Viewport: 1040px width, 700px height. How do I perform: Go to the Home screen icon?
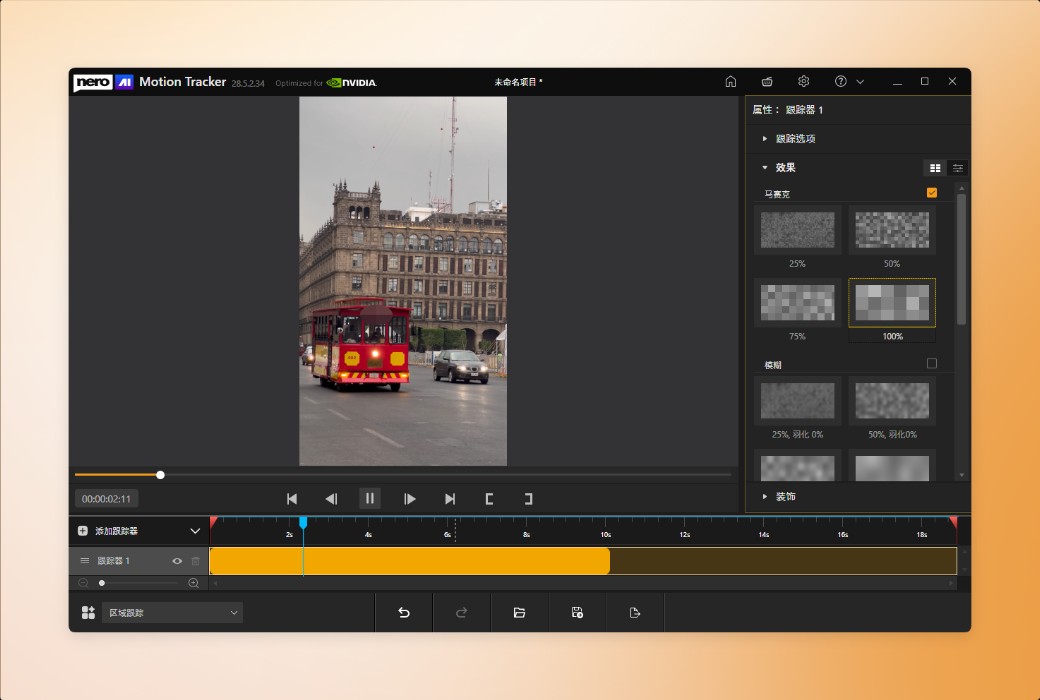click(x=731, y=81)
